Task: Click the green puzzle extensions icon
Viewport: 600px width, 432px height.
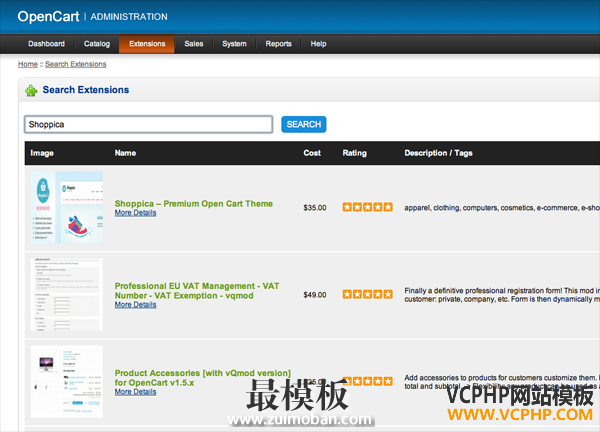Action: 31,90
